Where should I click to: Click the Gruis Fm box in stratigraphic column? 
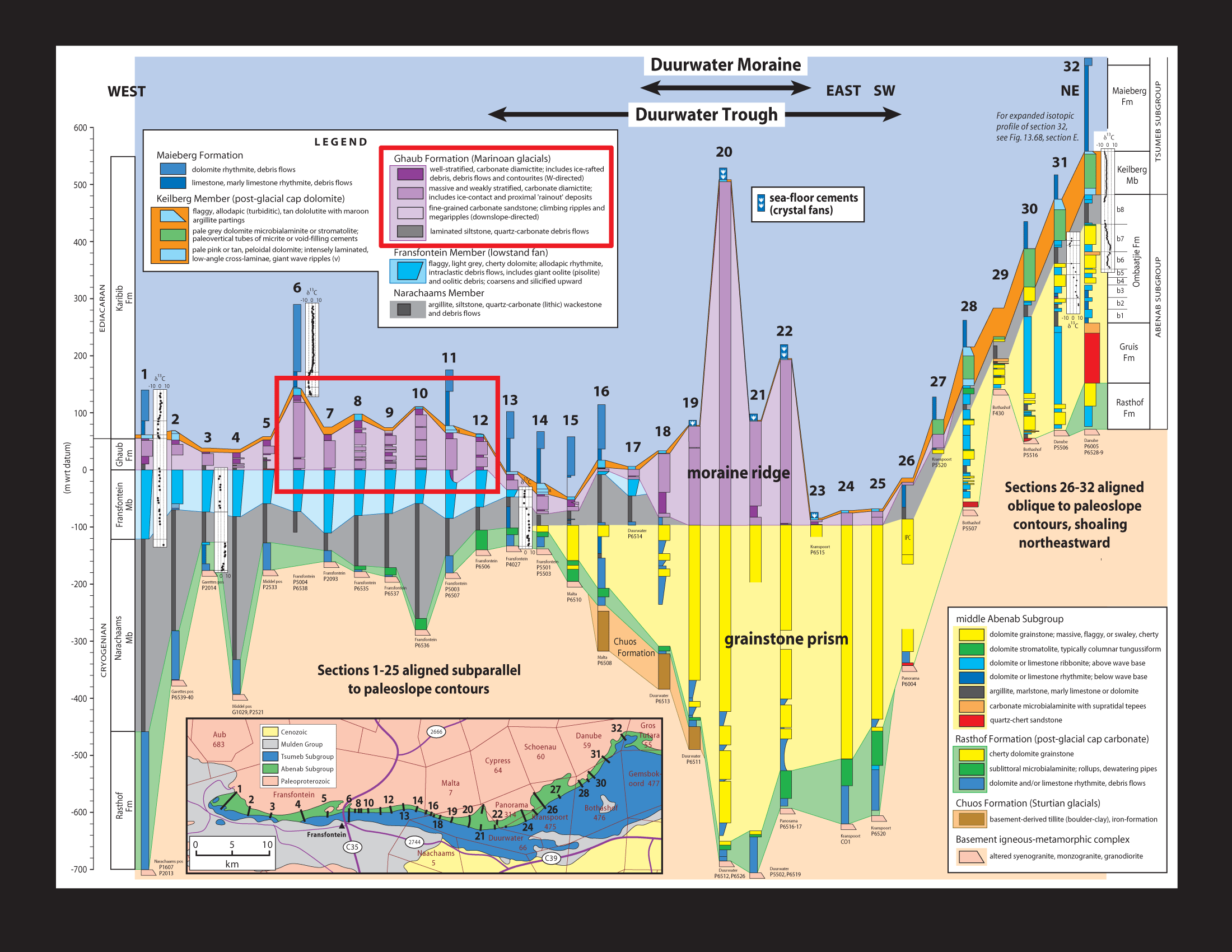(x=1128, y=352)
